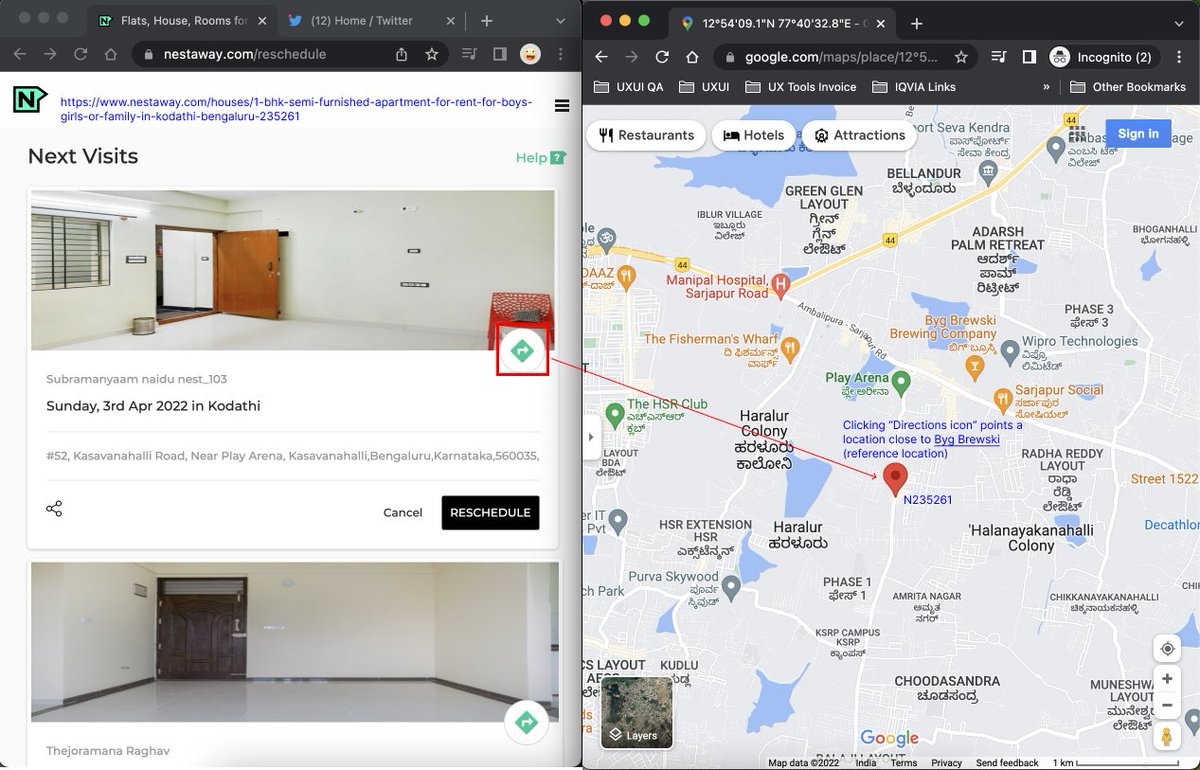Open the Chrome menu in left browser
Image resolution: width=1200 pixels, height=770 pixels.
click(562, 54)
